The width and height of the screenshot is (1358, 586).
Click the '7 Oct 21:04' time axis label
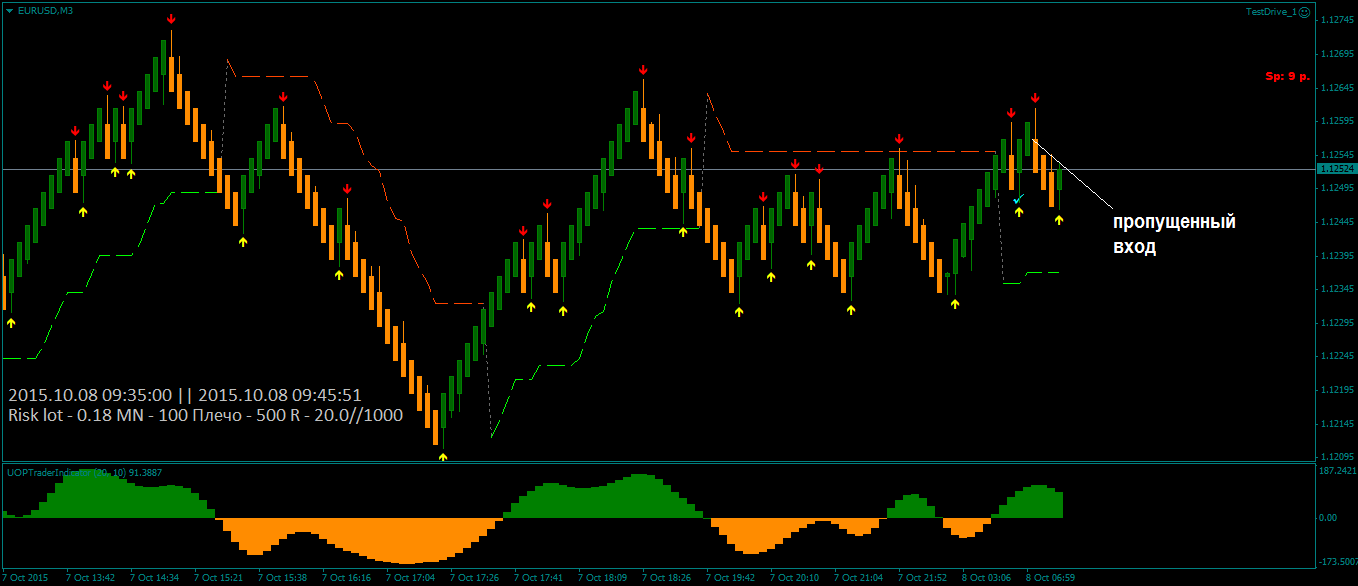[x=858, y=578]
